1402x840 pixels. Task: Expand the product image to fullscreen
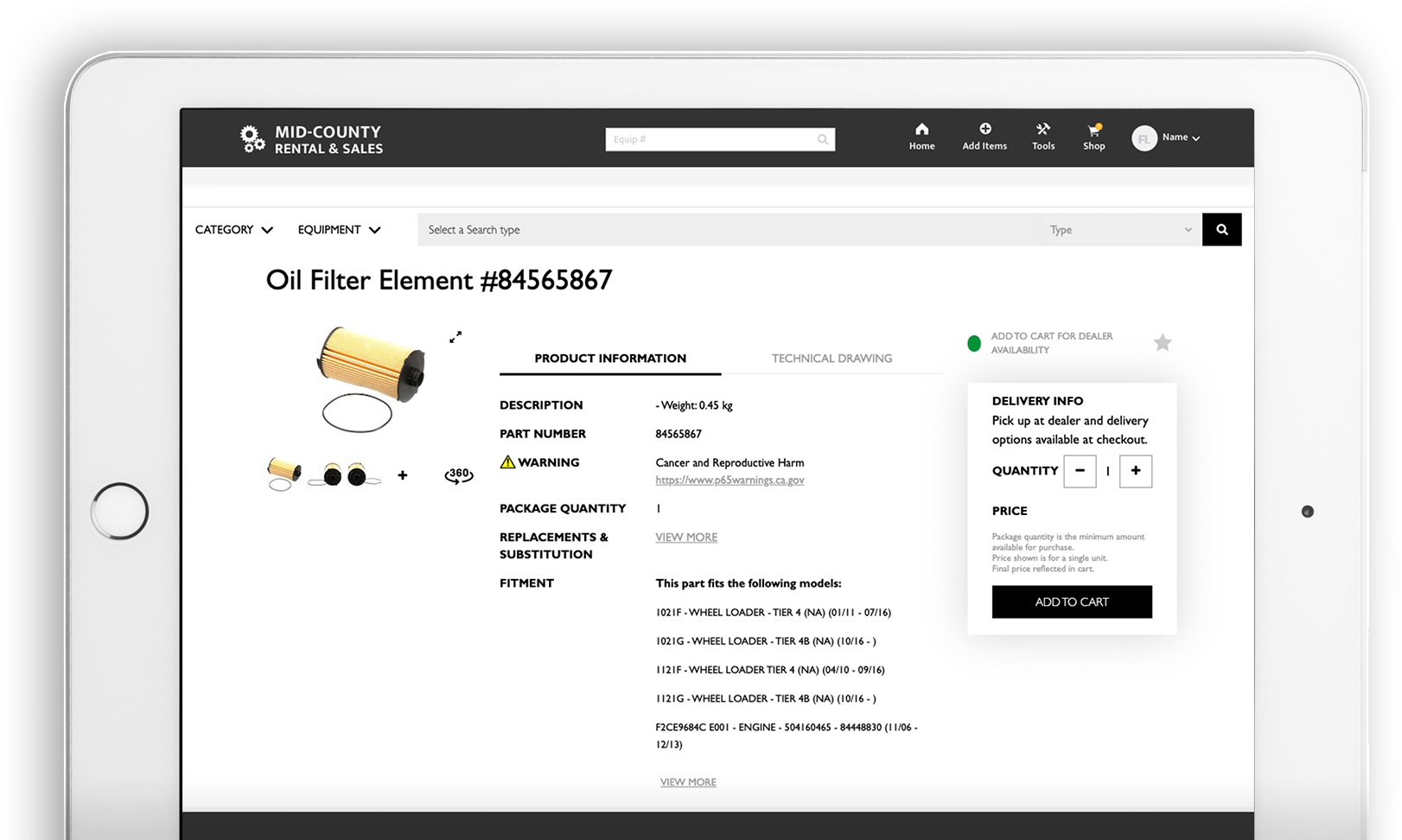click(456, 338)
